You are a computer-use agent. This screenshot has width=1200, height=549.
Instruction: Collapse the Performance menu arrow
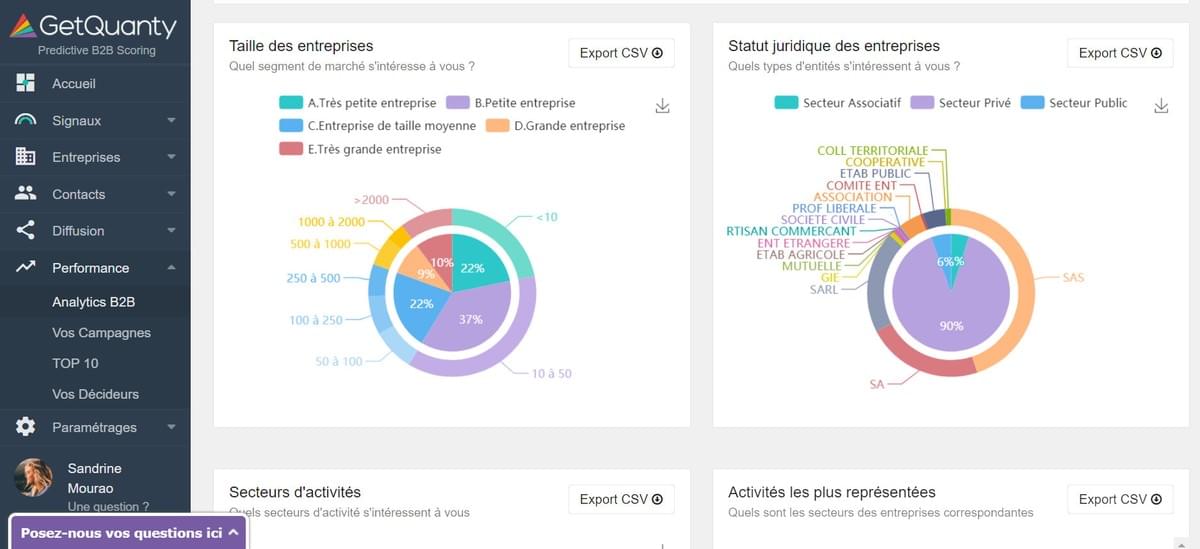pos(171,267)
